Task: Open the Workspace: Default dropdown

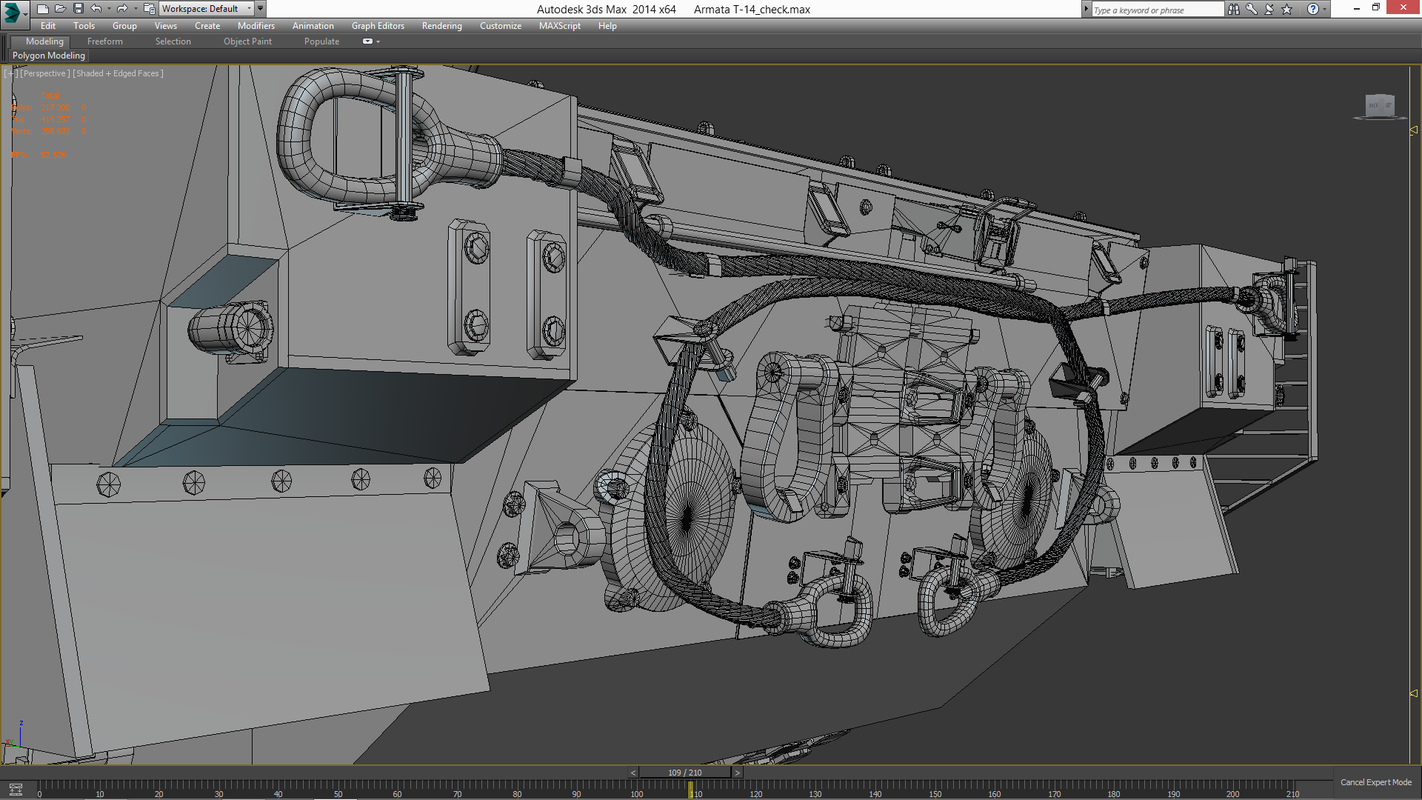Action: 206,9
